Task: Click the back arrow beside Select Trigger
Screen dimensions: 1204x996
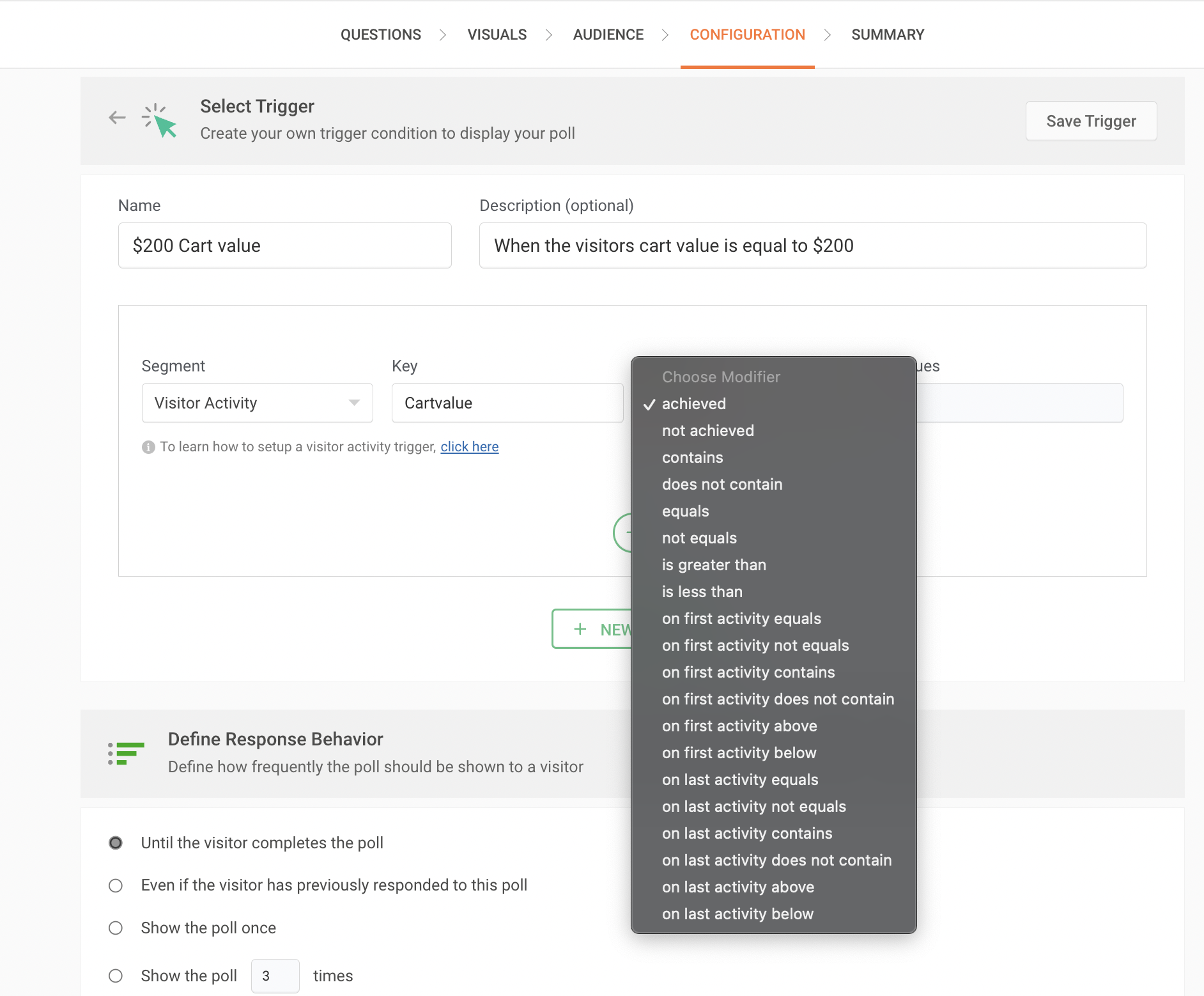Action: (117, 118)
